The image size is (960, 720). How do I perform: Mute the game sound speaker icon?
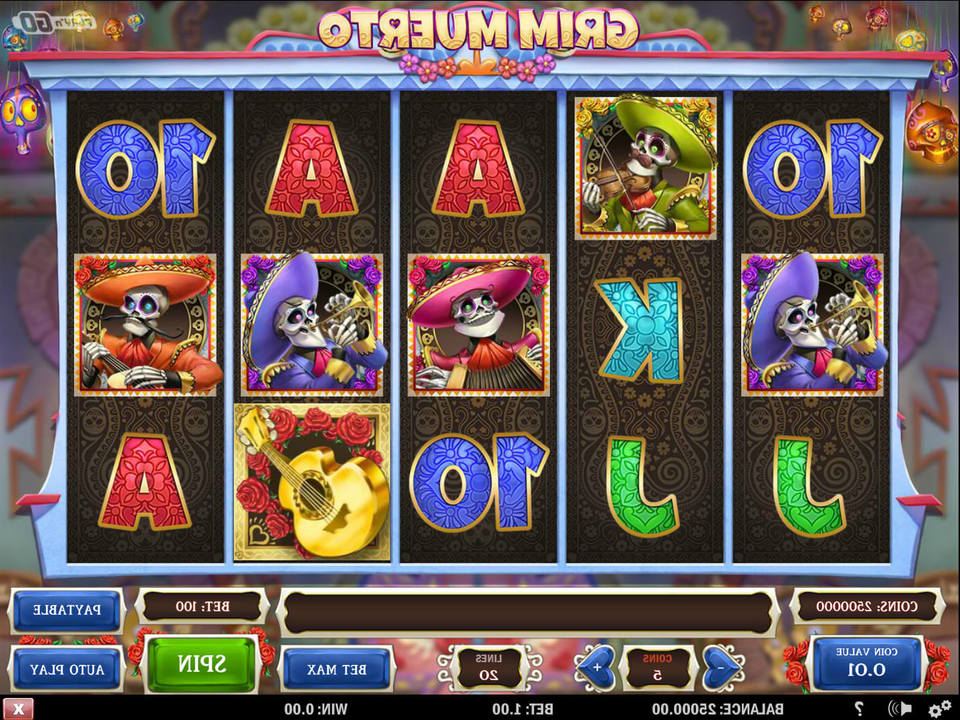coord(899,709)
